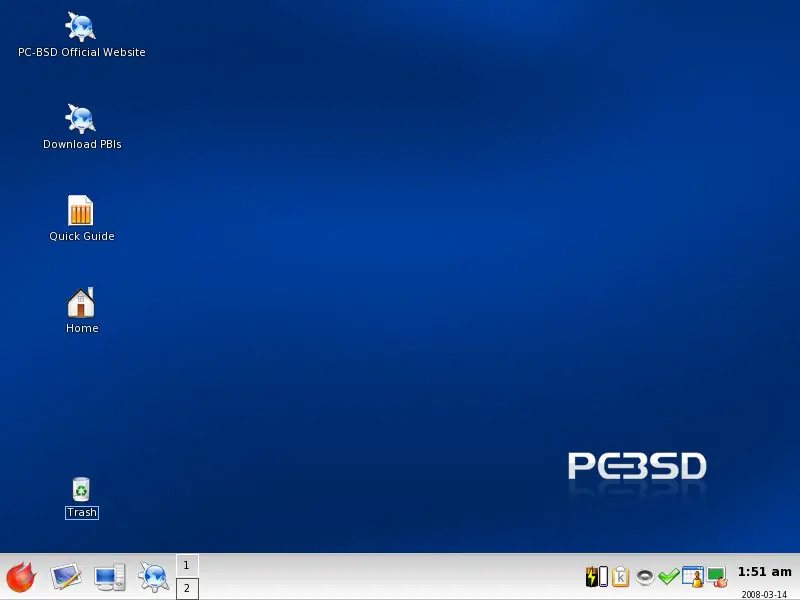This screenshot has height=600, width=800.
Task: Switch to virtual desktop 1 in pager
Action: 187,565
